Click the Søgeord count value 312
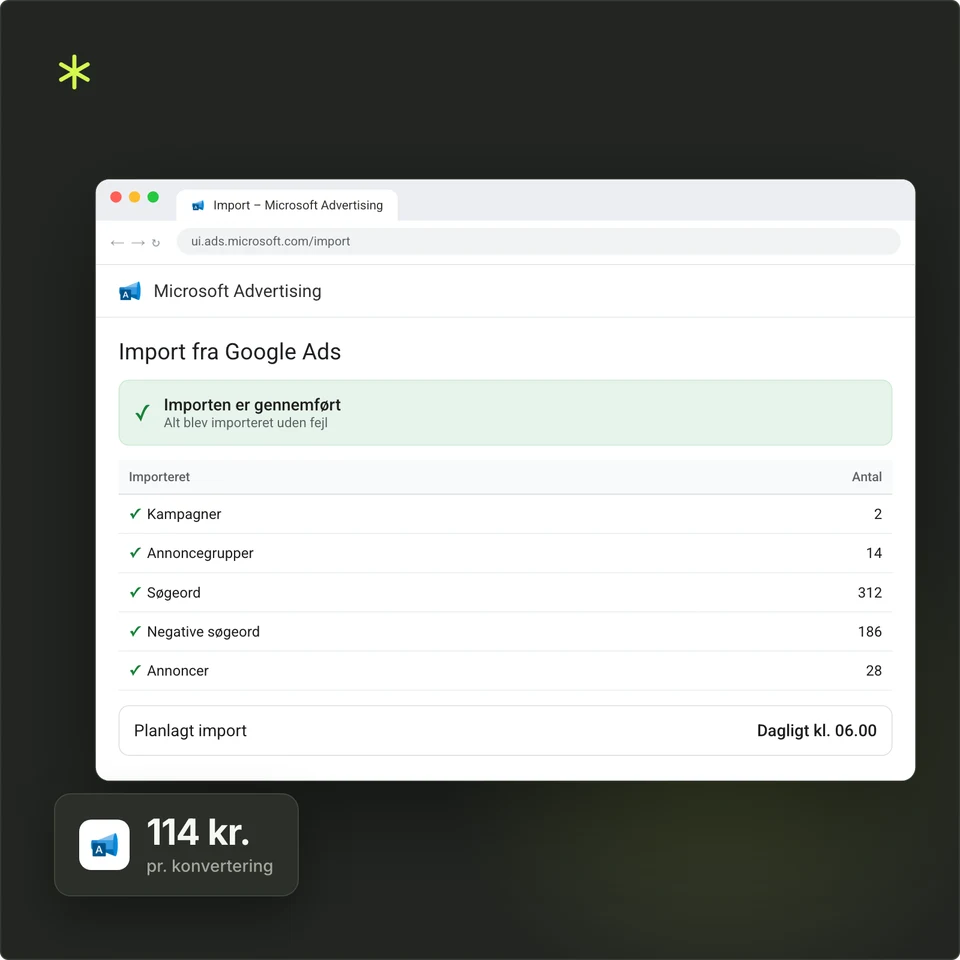The image size is (960, 960). click(x=869, y=592)
